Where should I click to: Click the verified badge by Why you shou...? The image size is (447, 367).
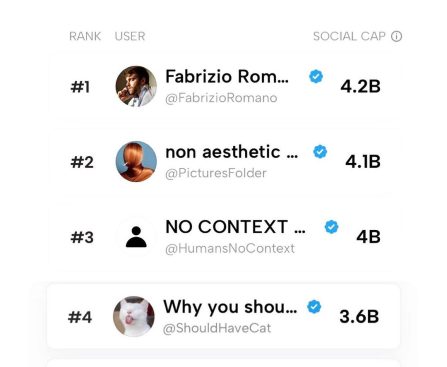[314, 307]
